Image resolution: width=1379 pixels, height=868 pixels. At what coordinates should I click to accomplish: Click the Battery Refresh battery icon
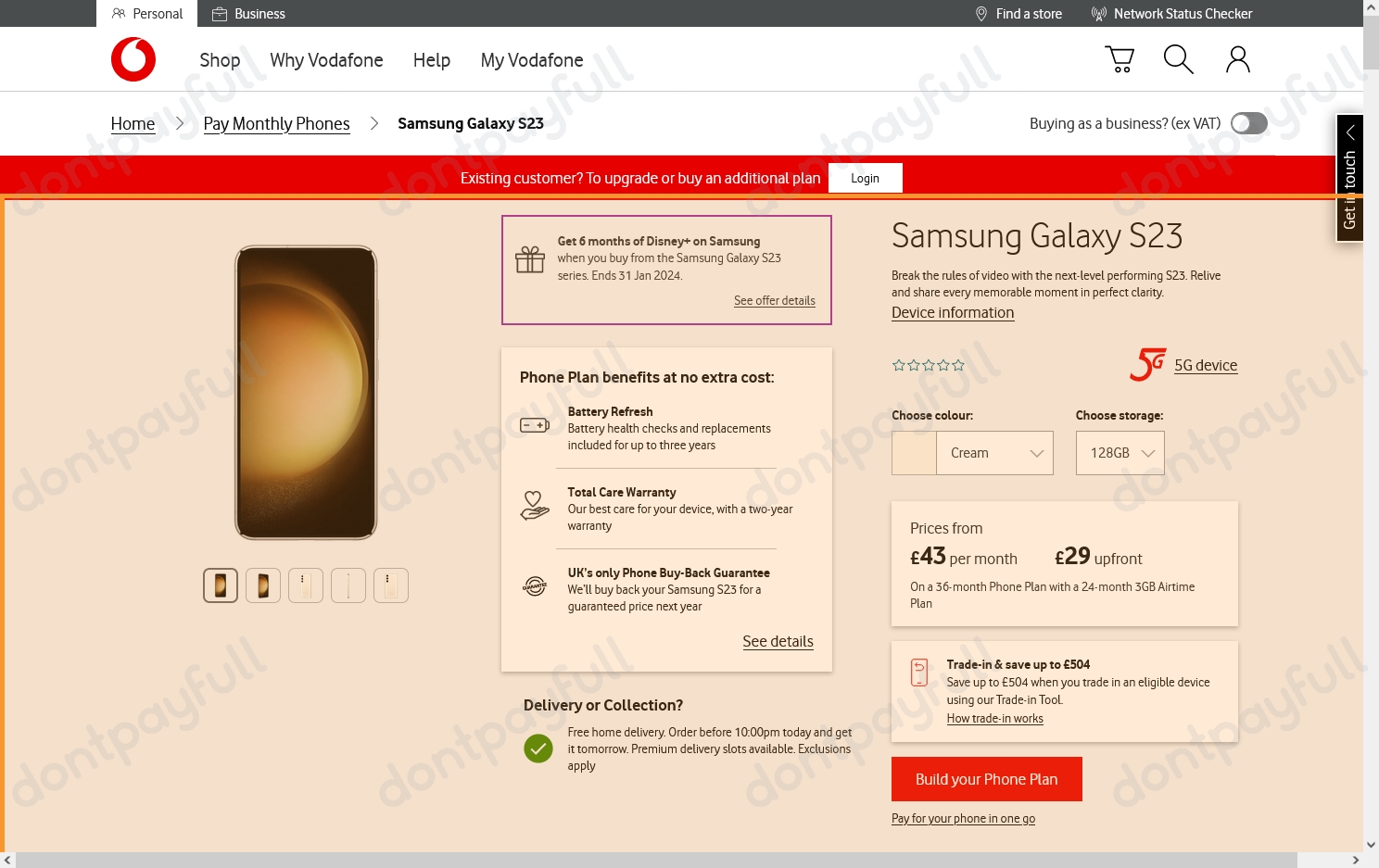point(535,425)
